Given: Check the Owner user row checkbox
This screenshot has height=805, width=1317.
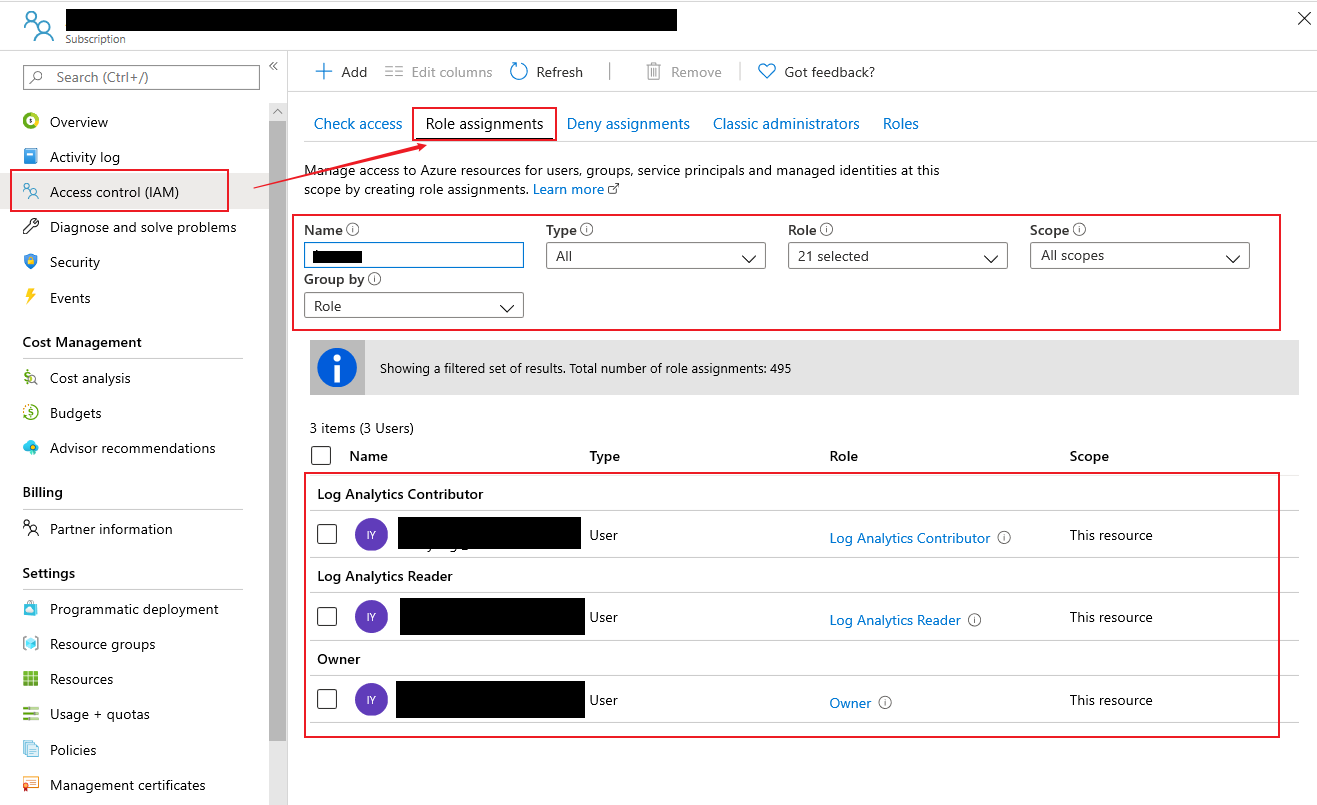Looking at the screenshot, I should 327,699.
